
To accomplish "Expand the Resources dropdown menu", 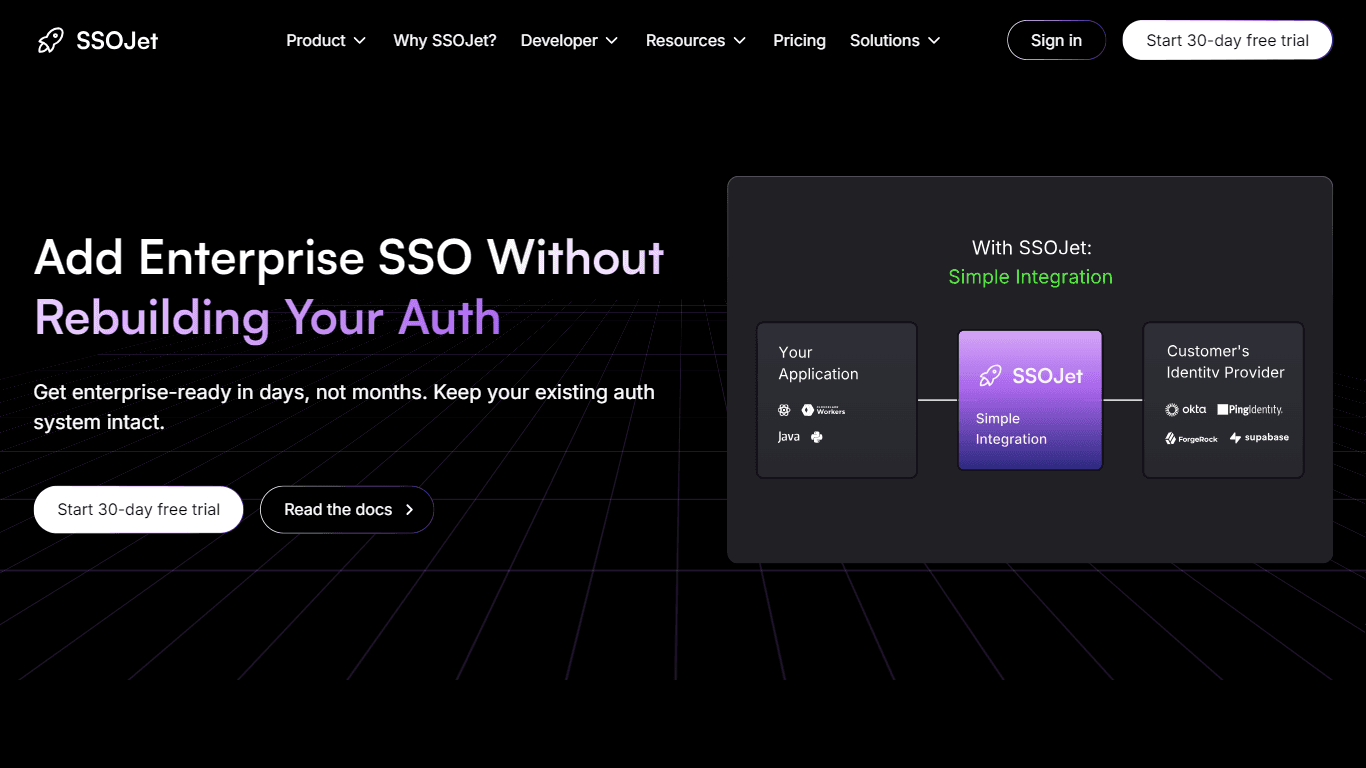I will click(x=696, y=41).
